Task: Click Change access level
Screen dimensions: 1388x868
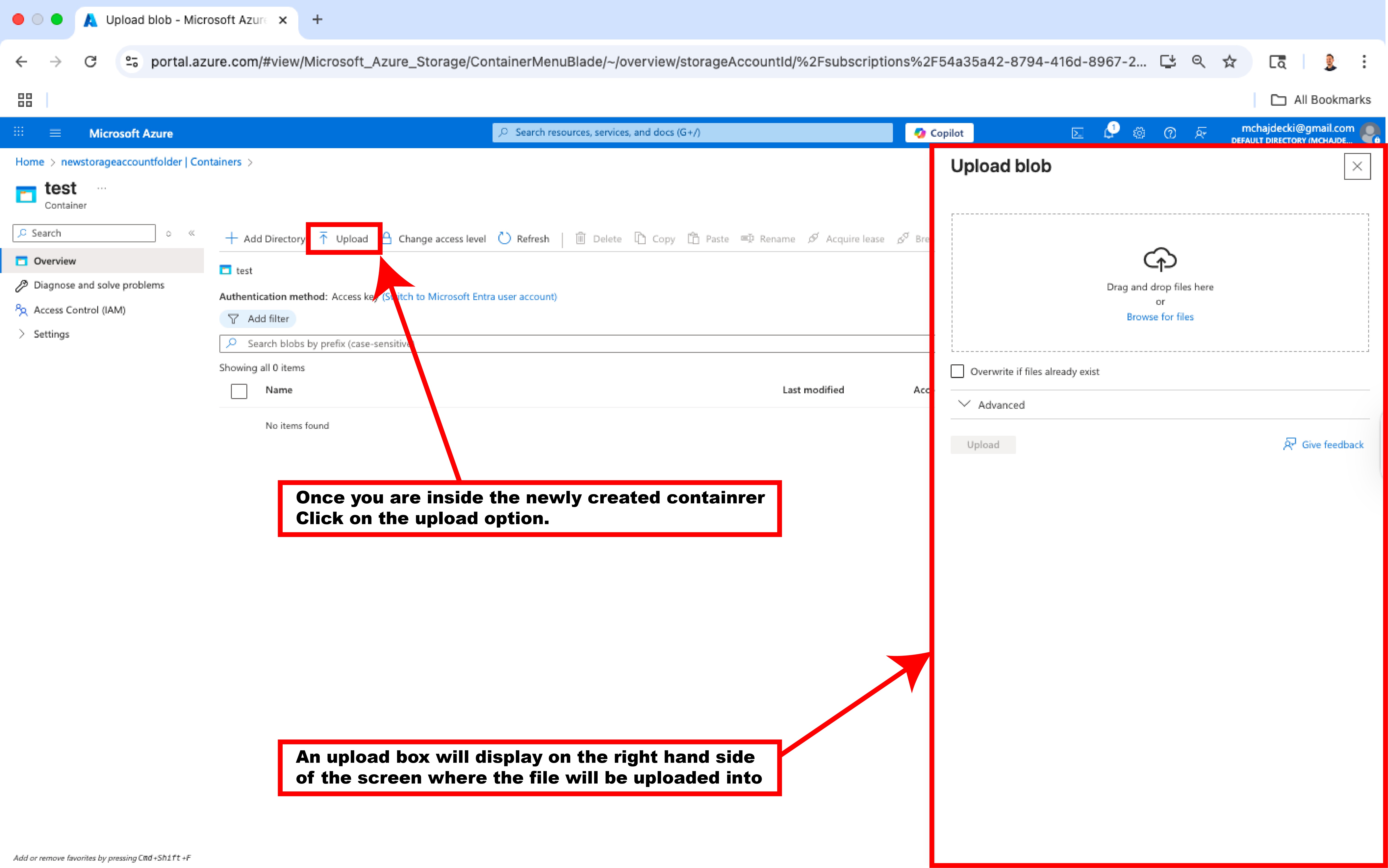Action: [x=434, y=239]
